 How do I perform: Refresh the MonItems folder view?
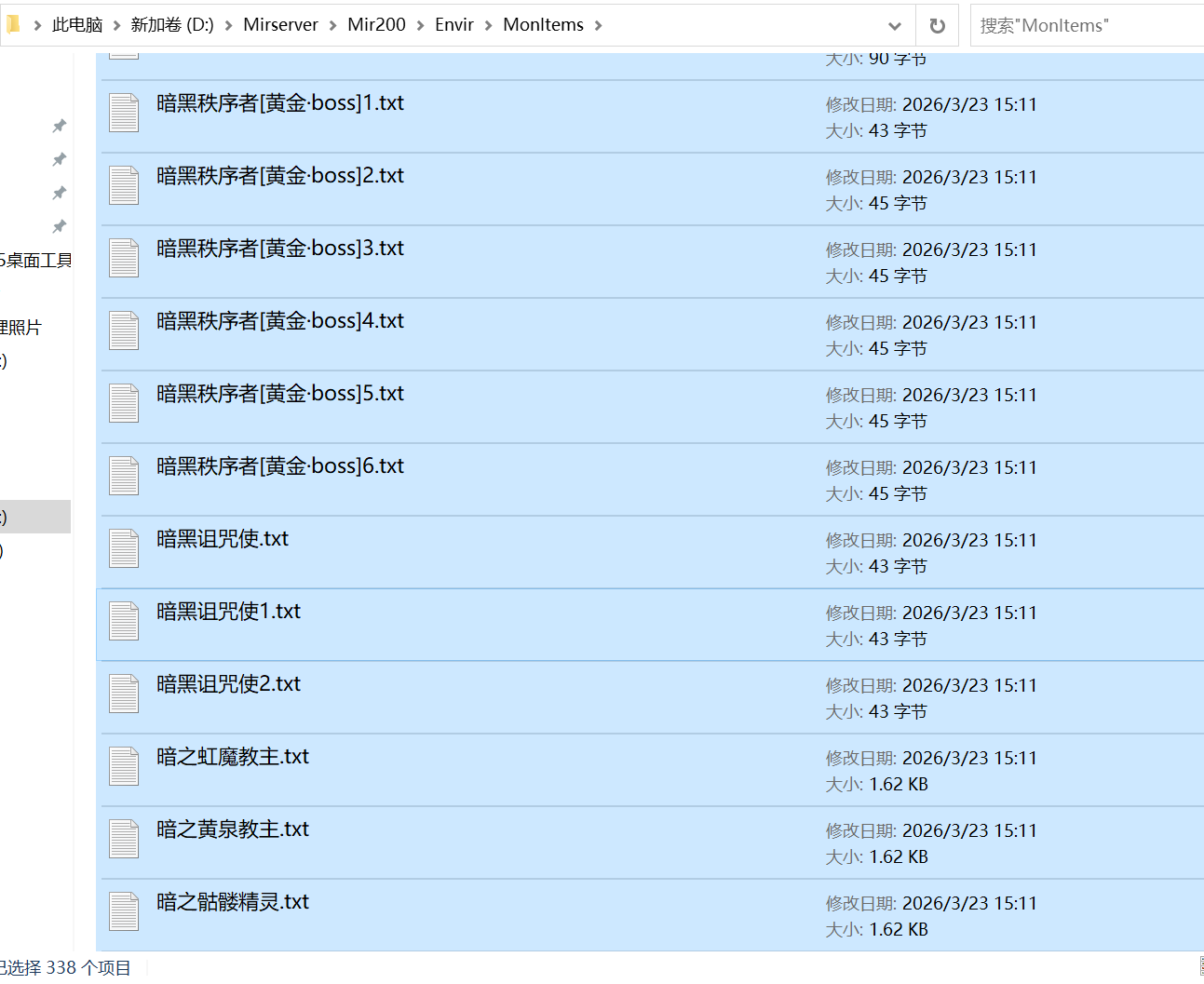click(x=938, y=26)
